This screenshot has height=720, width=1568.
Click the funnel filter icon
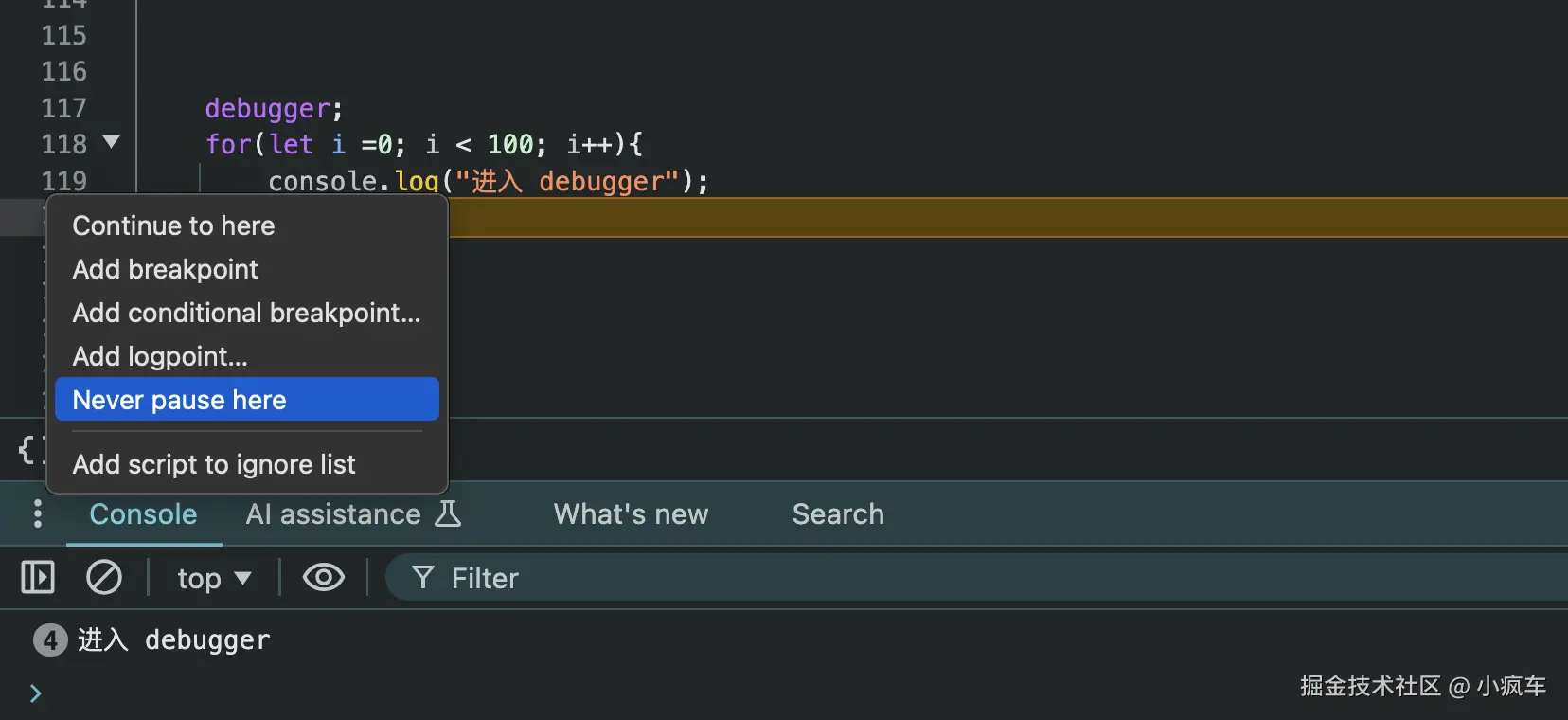(x=423, y=577)
